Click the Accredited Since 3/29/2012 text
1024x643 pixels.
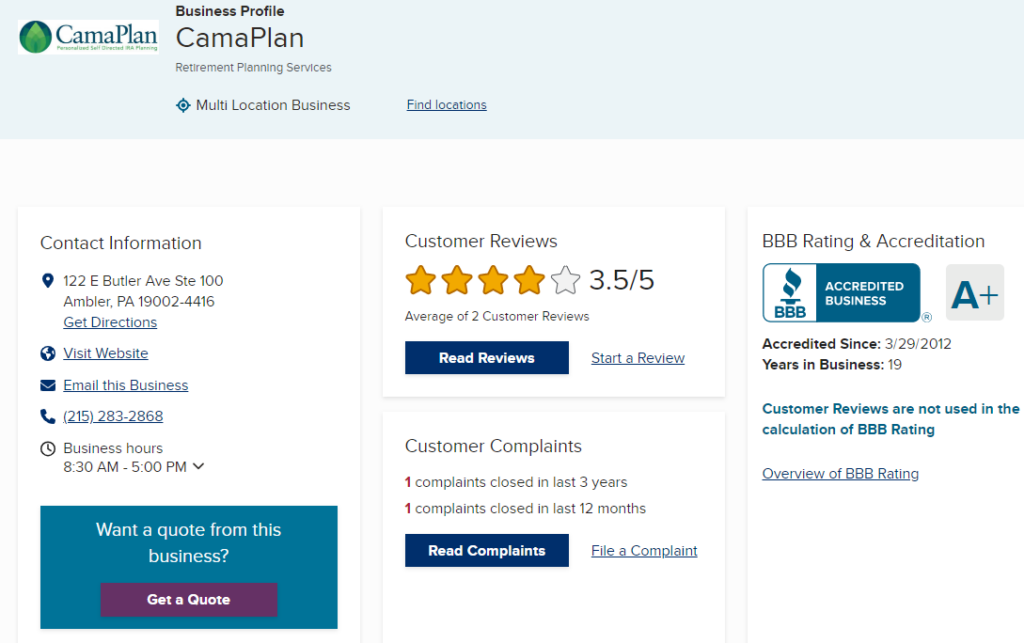coord(857,344)
